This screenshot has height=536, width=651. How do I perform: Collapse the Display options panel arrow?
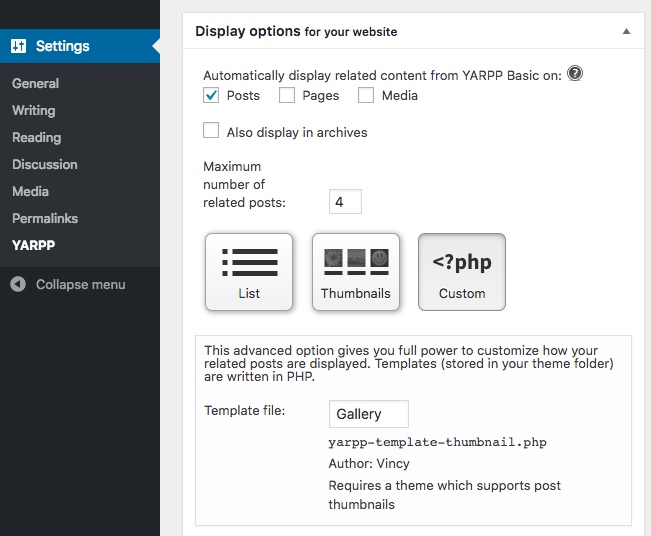coord(626,32)
